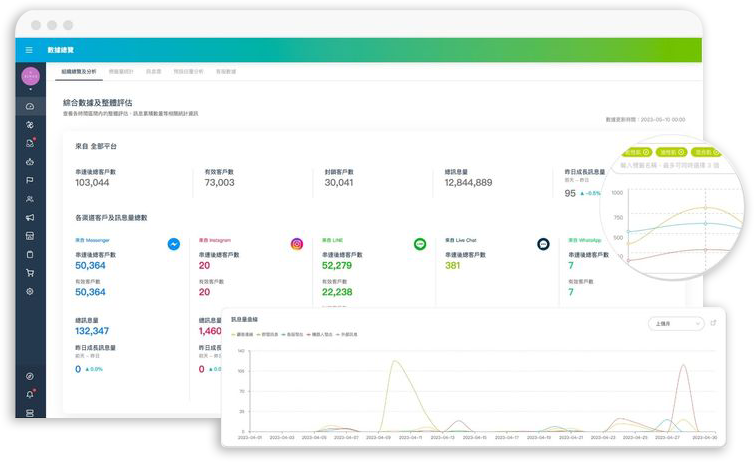Click the dark Live Chat bubble icon

pos(543,244)
